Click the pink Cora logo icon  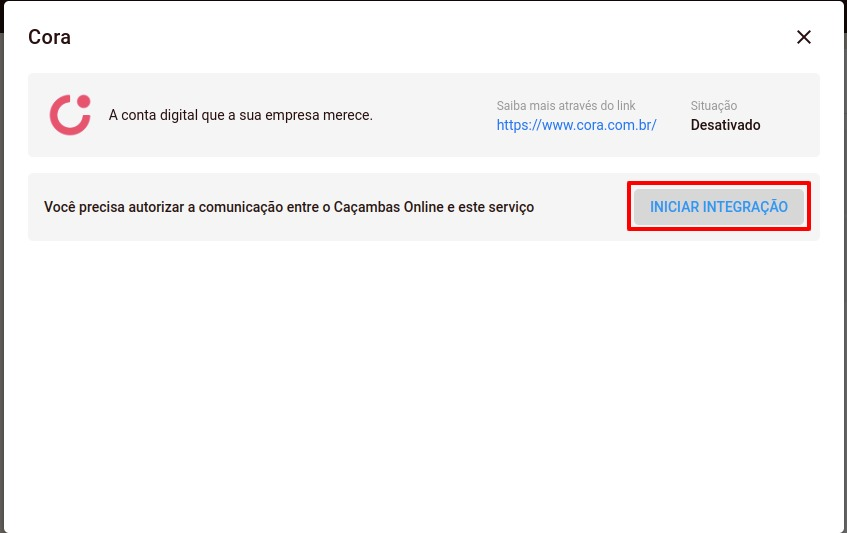point(70,115)
